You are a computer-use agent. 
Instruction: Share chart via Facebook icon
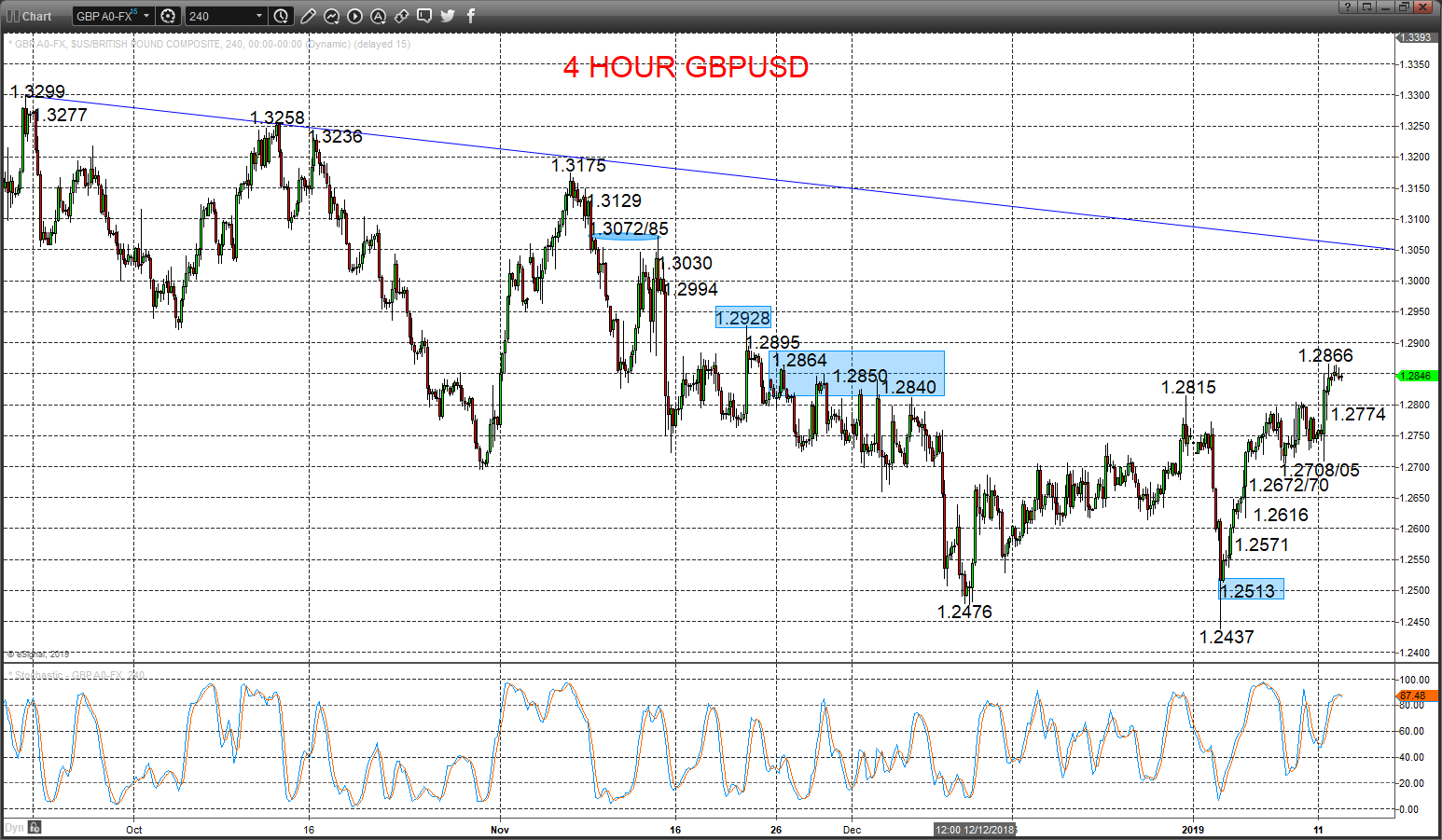click(x=471, y=16)
